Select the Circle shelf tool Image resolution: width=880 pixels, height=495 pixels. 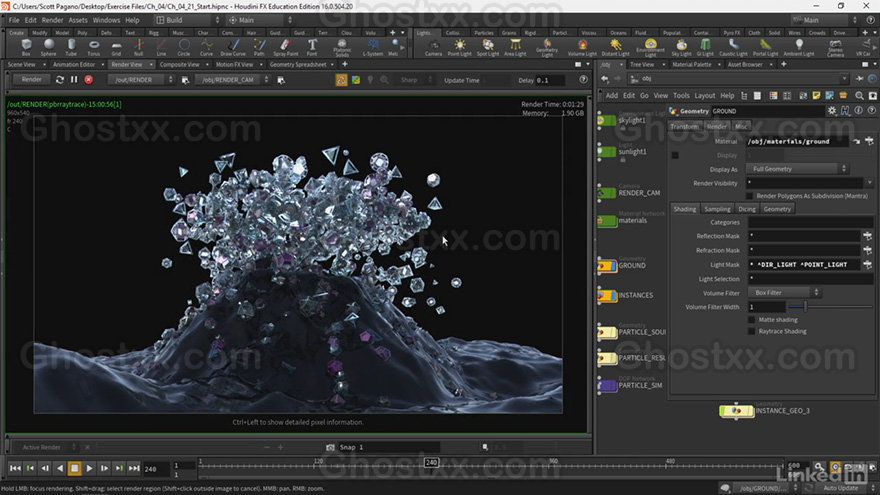click(184, 47)
